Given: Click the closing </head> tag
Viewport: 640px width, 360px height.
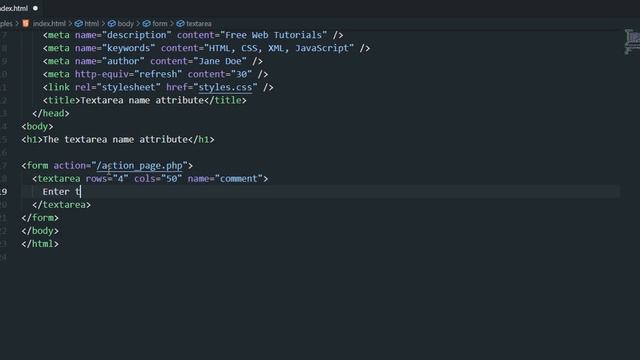Looking at the screenshot, I should [51, 113].
